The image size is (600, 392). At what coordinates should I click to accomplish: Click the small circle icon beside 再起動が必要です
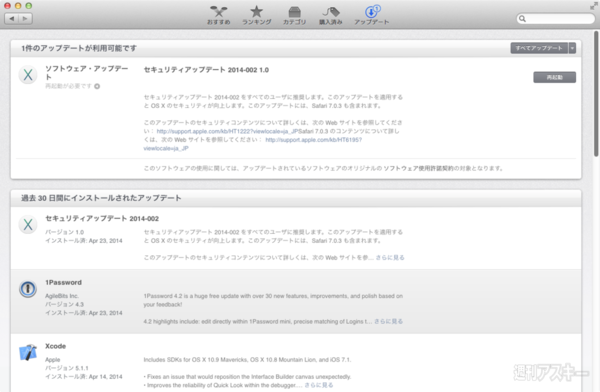click(97, 86)
